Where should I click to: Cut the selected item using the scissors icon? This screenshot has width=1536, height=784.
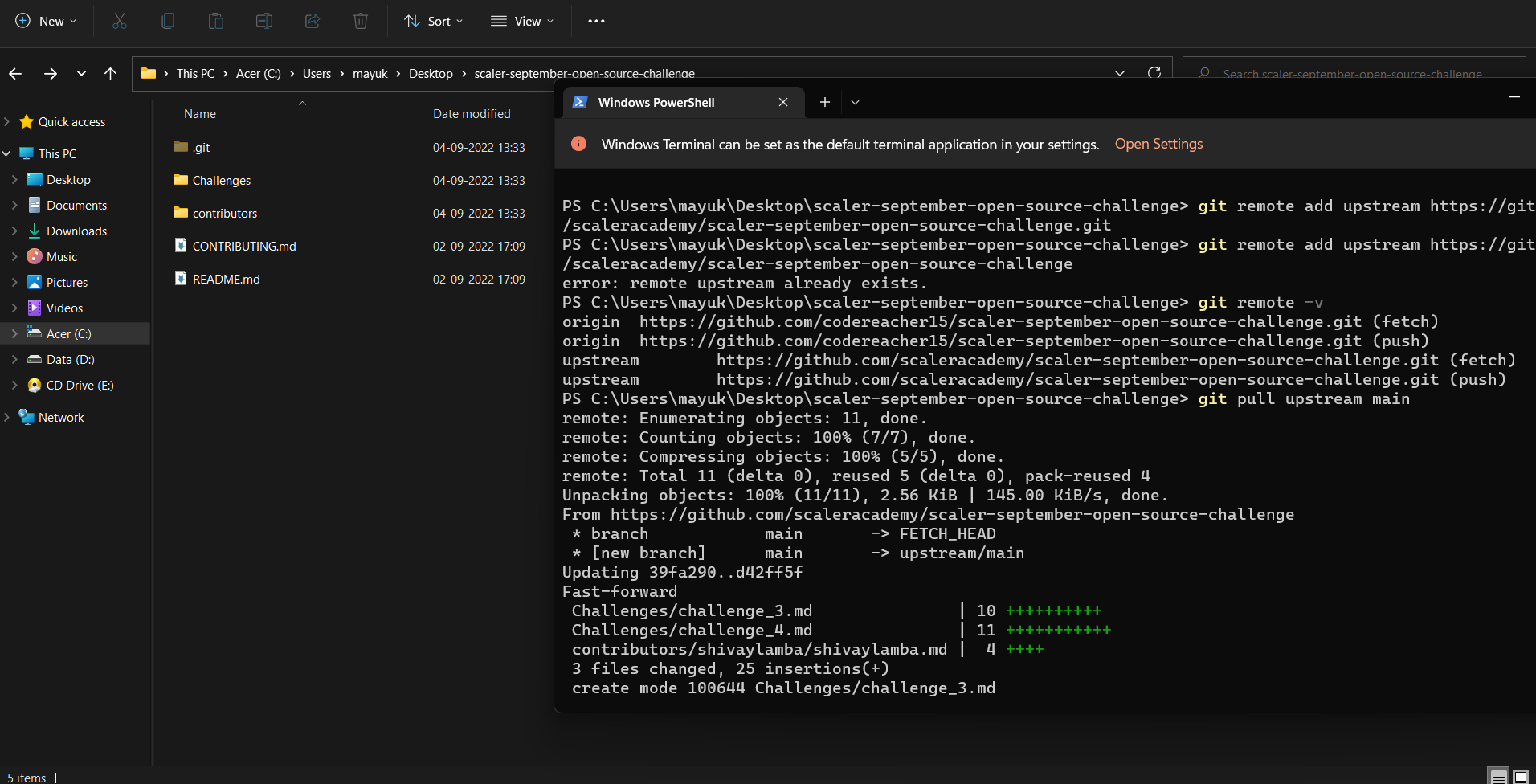pos(120,21)
